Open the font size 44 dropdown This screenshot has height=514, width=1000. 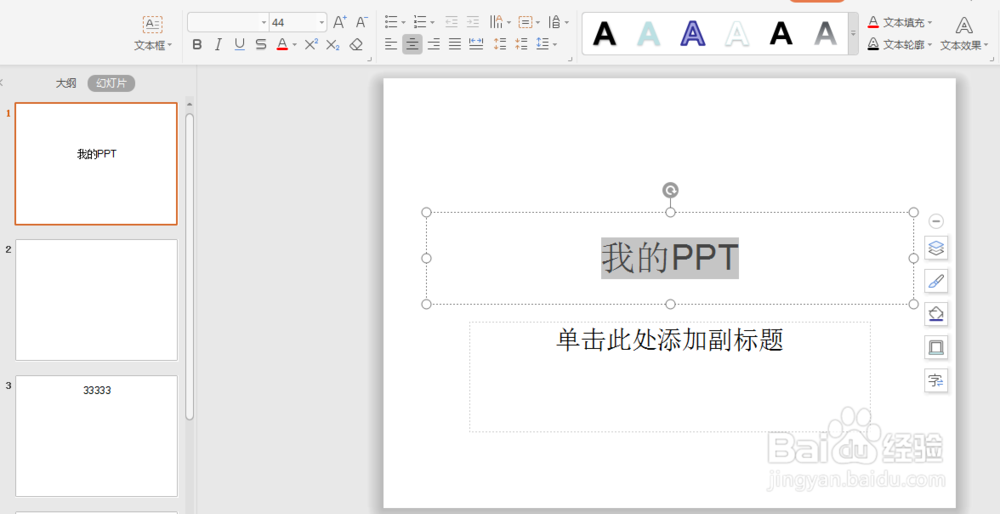(x=321, y=22)
